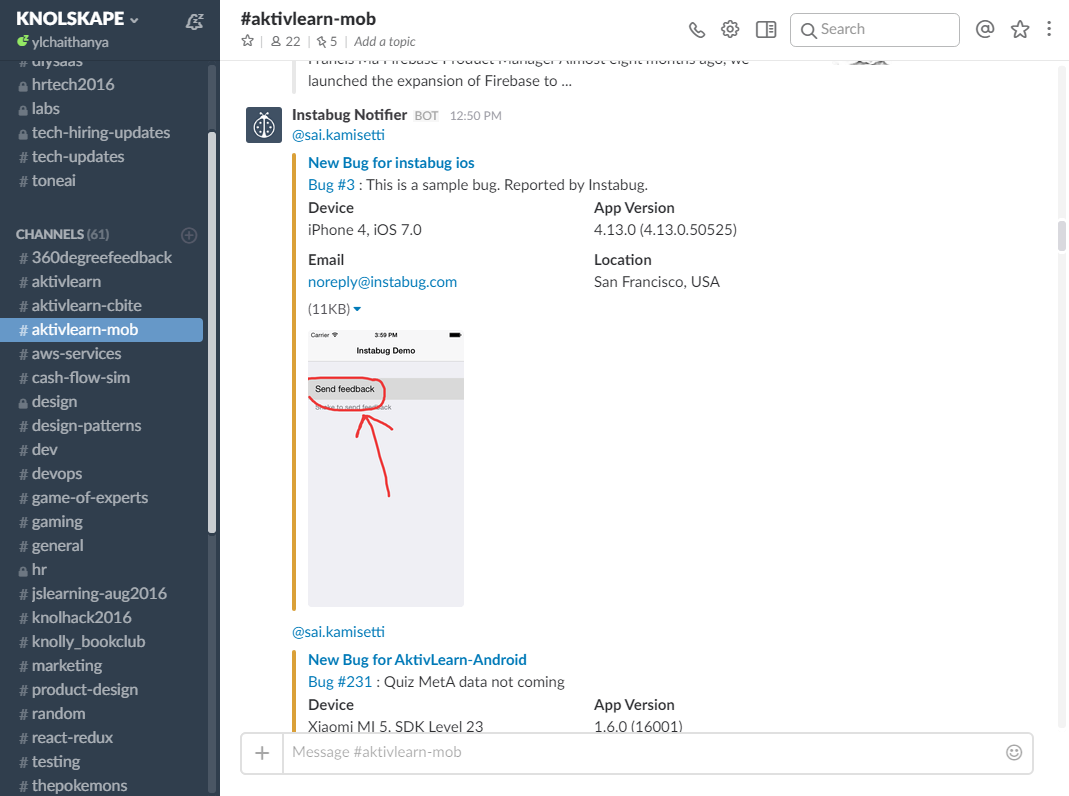Viewport: 1069px width, 796px height.
Task: Open #tech-updates channel
Action: click(102, 157)
